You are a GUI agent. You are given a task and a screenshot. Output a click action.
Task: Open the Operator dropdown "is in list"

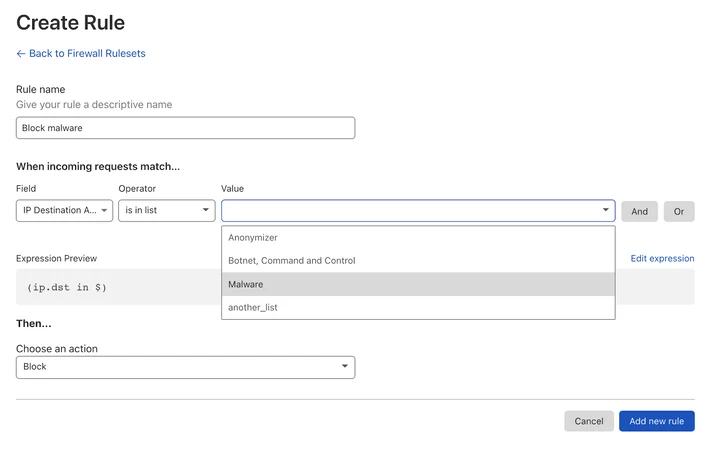[166, 211]
